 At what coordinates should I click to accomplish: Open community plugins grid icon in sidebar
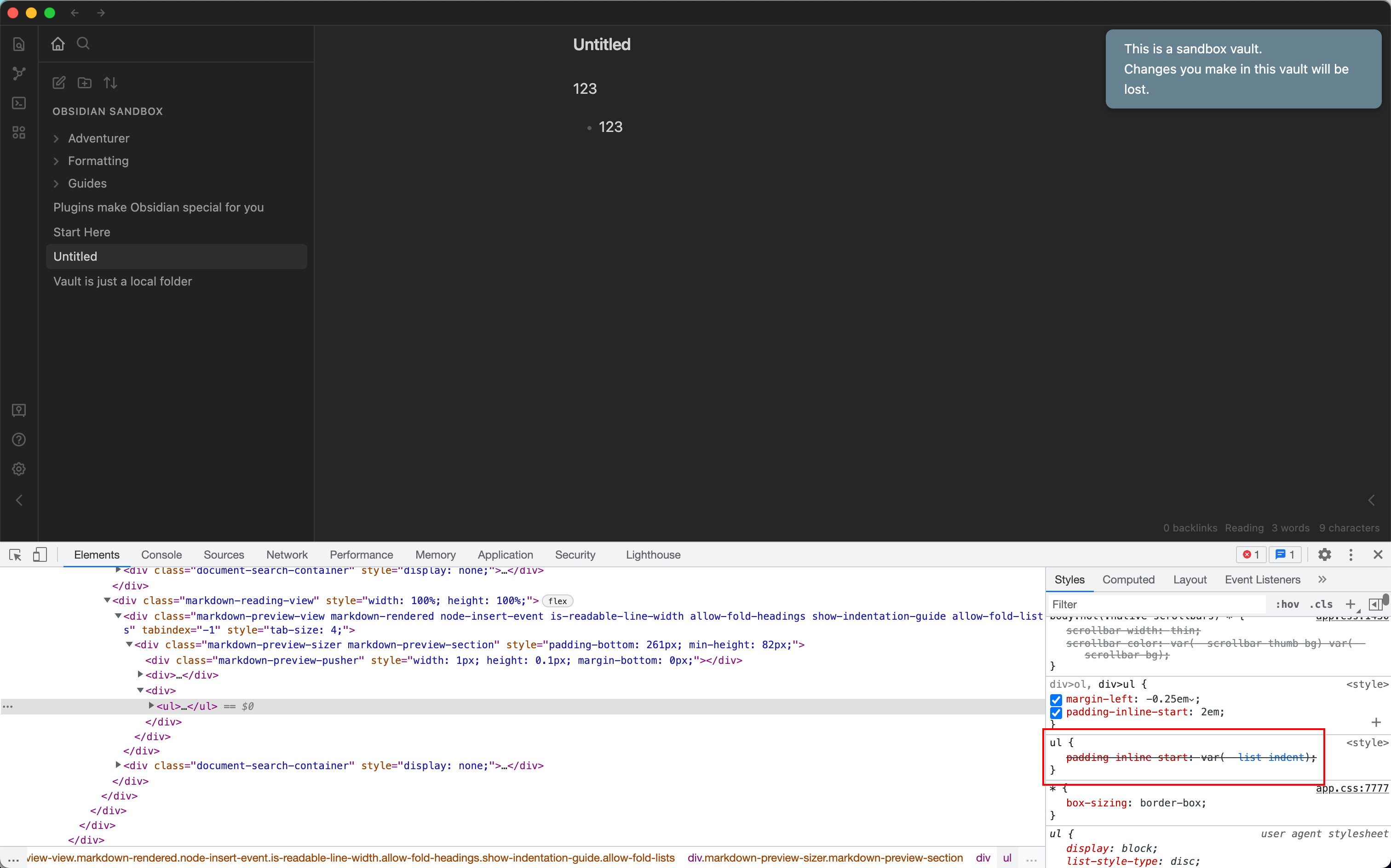tap(19, 132)
